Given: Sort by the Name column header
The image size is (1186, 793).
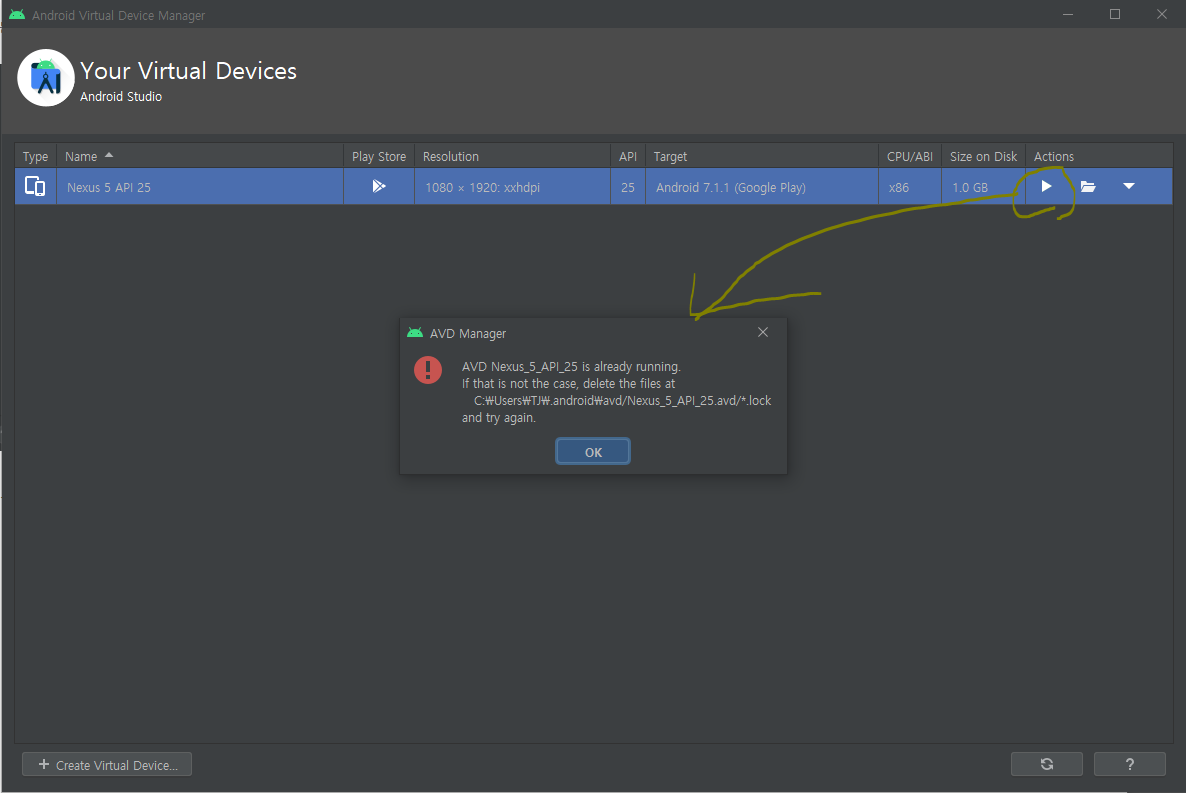Looking at the screenshot, I should pos(200,157).
